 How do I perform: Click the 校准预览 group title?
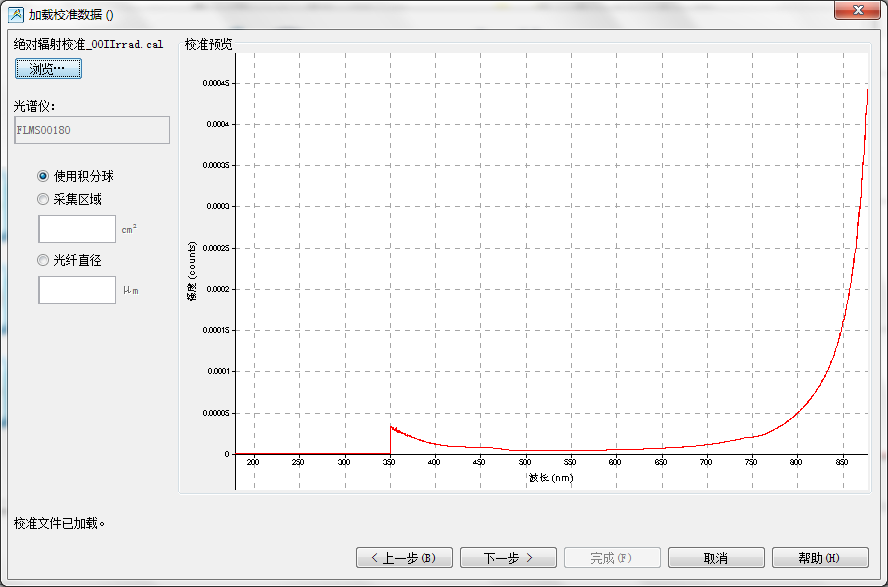coord(208,45)
